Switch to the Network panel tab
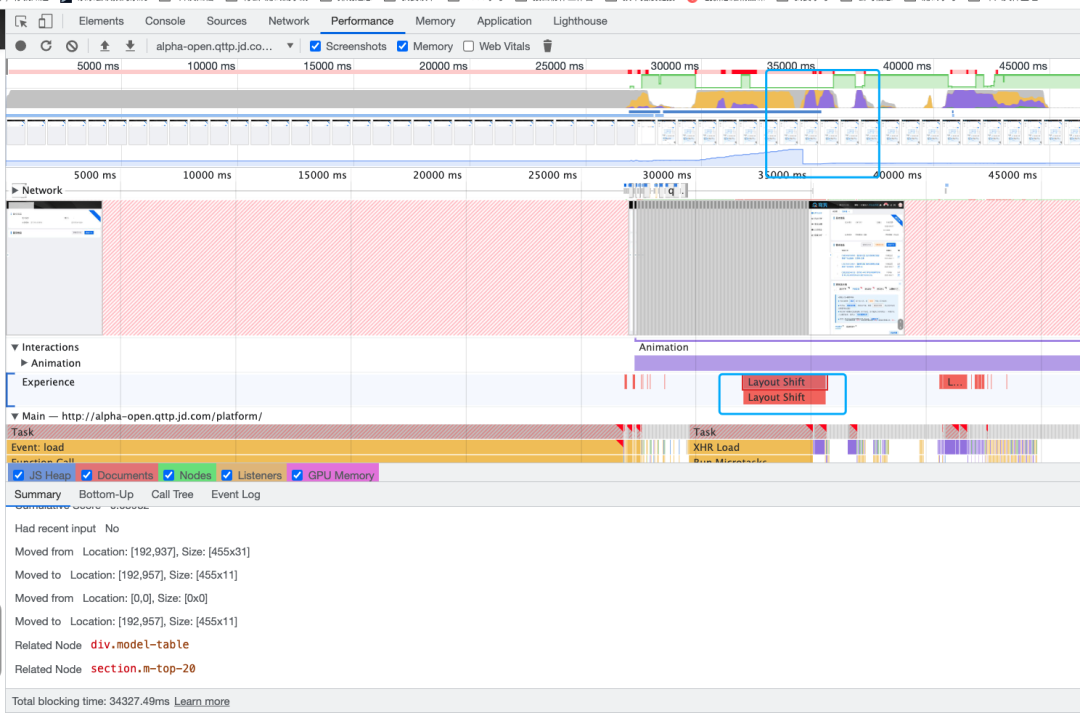 point(289,21)
